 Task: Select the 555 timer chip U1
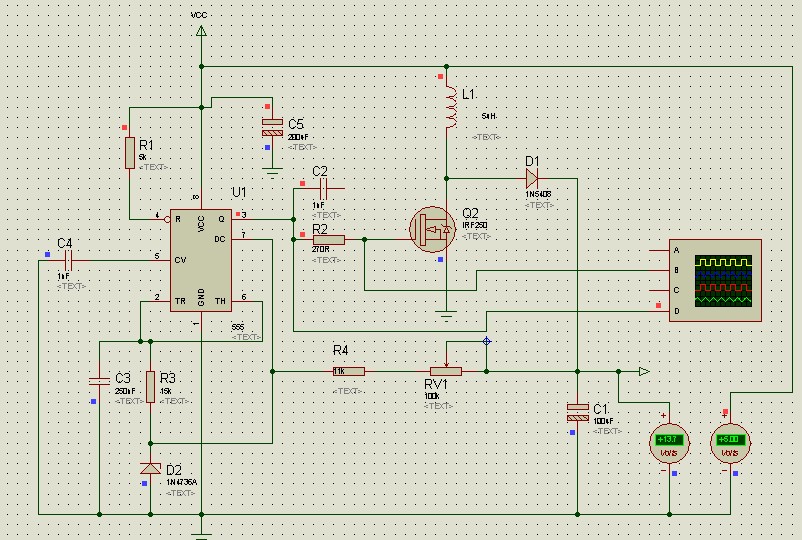(x=201, y=260)
